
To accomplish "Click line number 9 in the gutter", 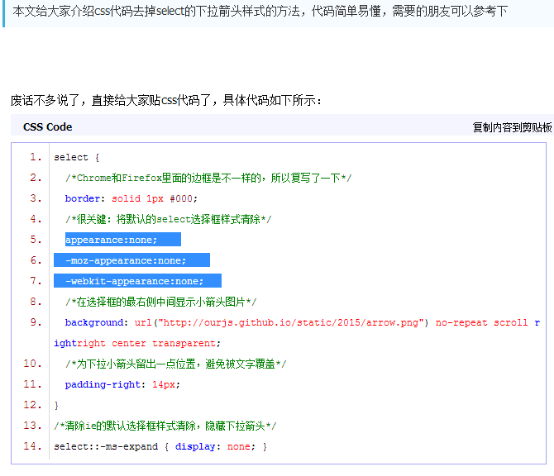I will click(36, 322).
